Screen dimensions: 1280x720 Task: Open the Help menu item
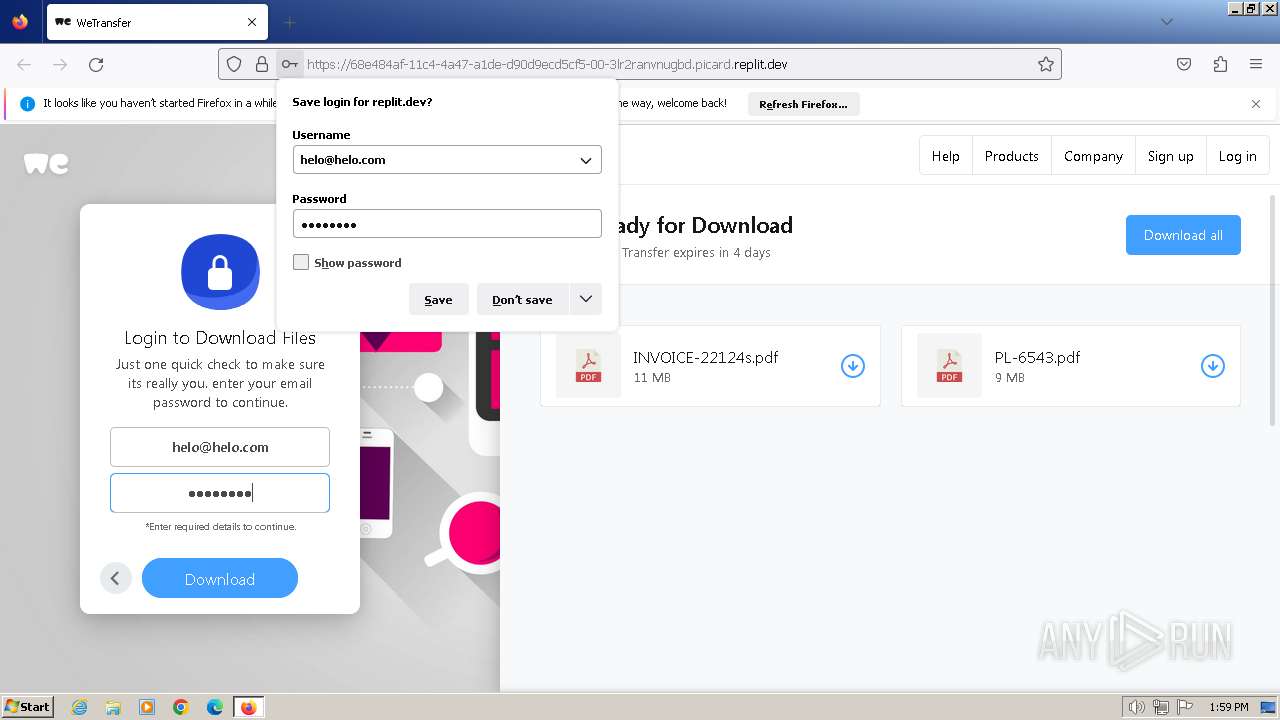click(946, 156)
